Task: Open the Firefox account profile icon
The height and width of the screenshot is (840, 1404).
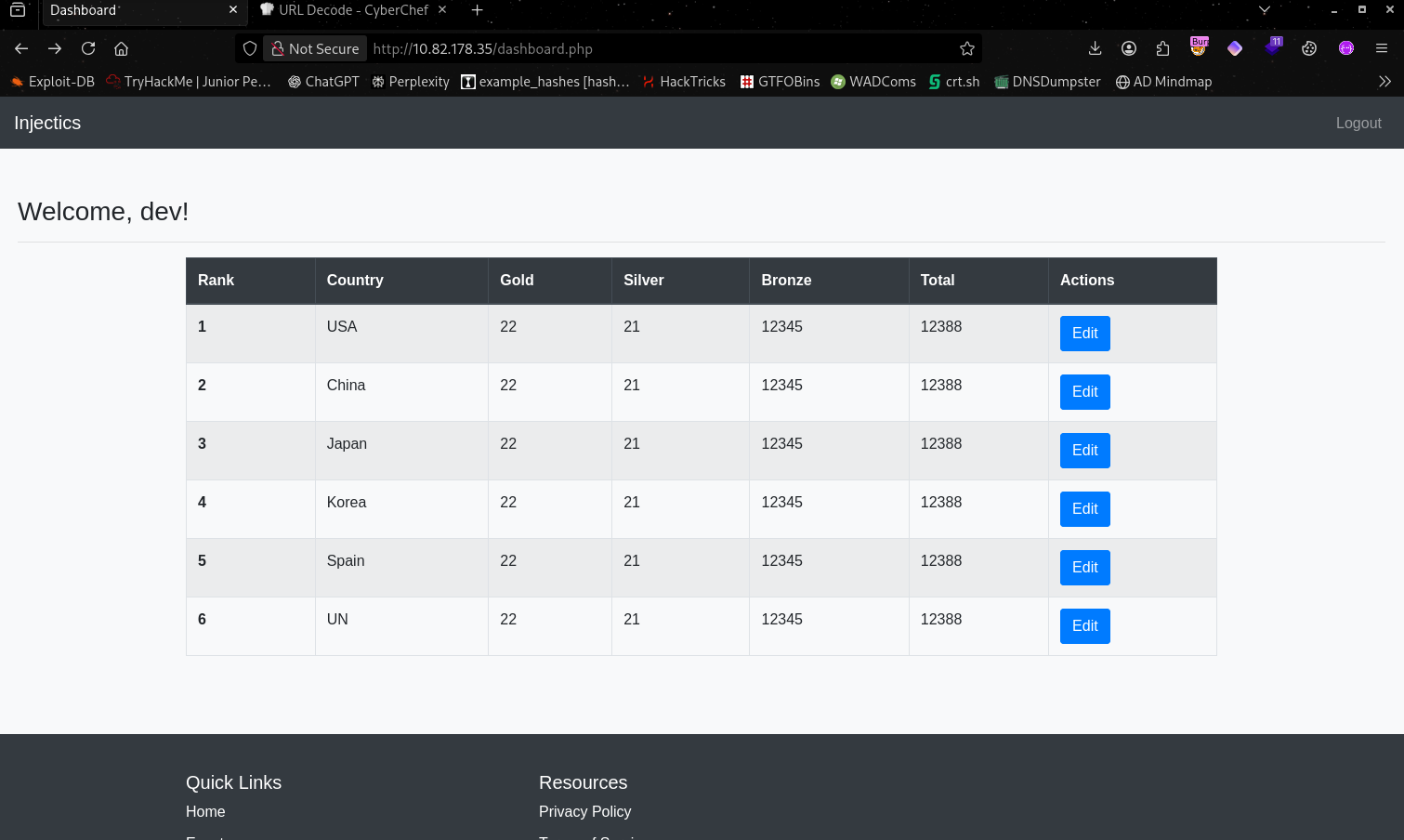Action: pos(1129,48)
